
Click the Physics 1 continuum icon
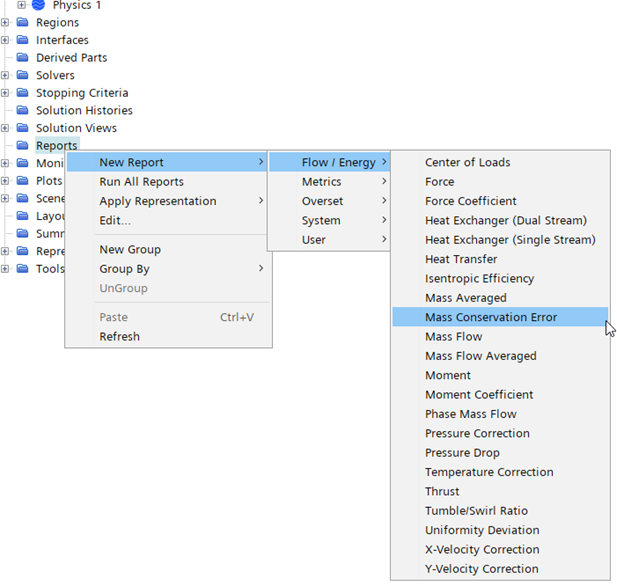click(38, 5)
